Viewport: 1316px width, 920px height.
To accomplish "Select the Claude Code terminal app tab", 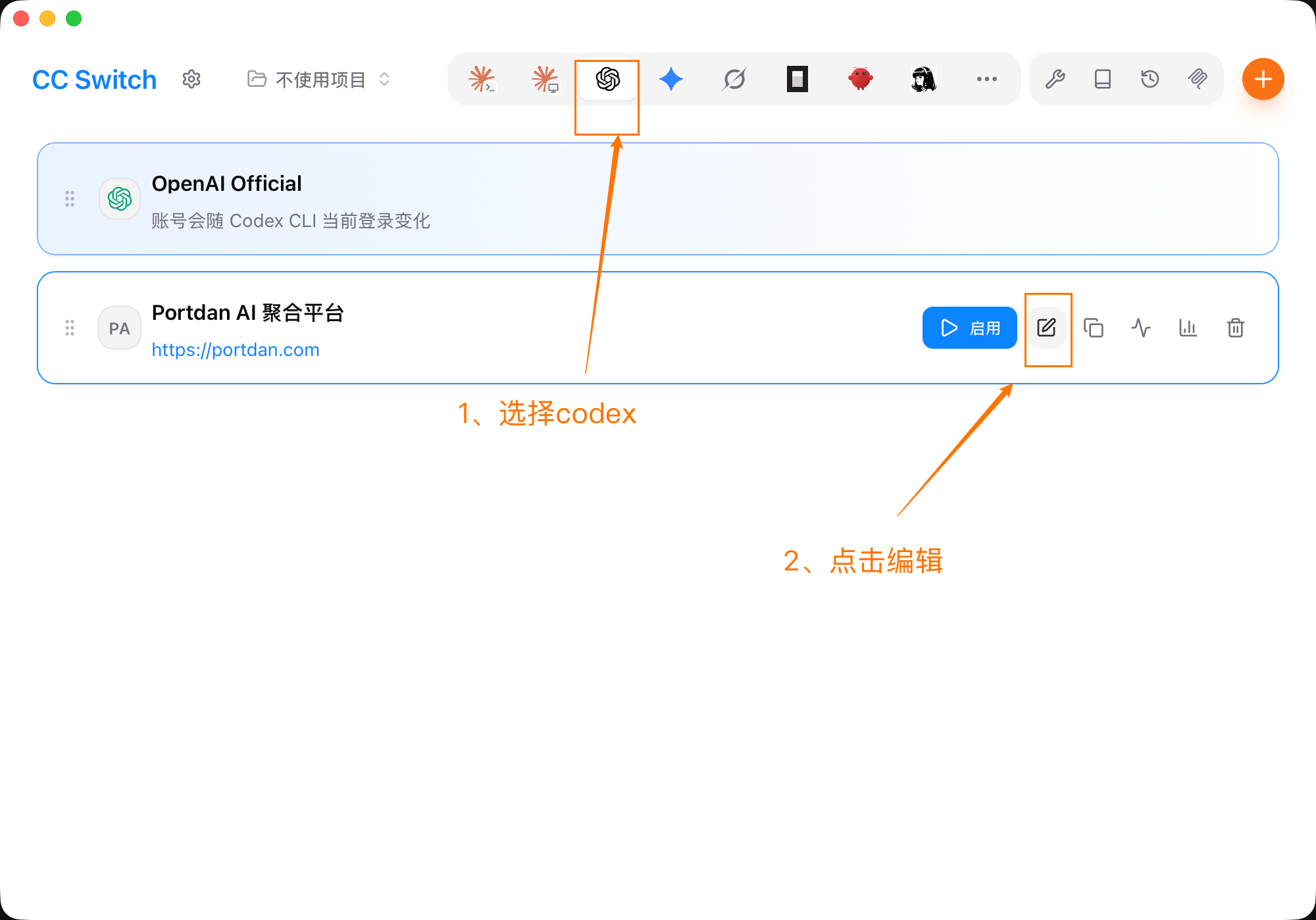I will click(482, 79).
